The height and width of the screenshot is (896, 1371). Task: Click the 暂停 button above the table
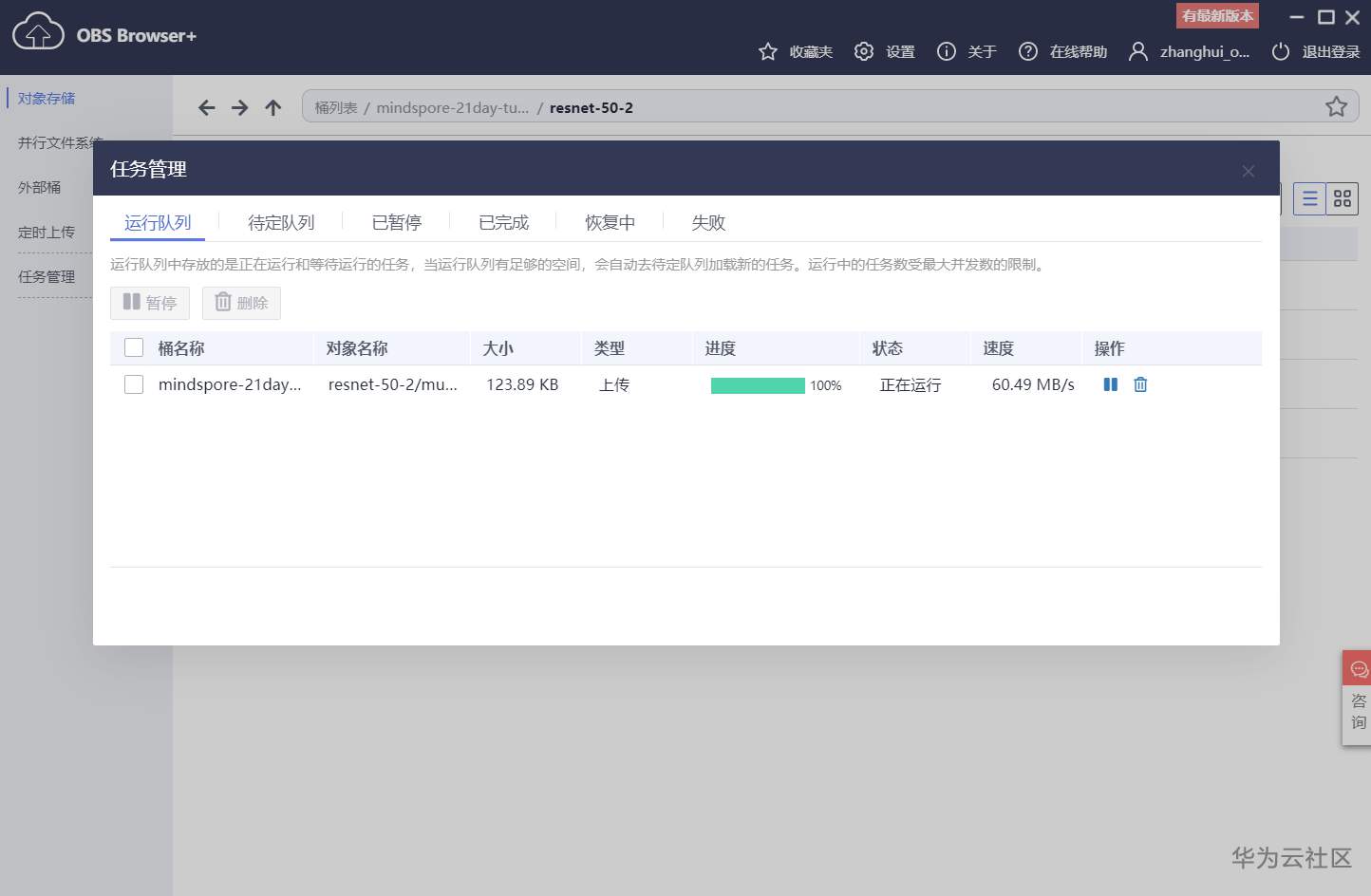click(x=150, y=303)
